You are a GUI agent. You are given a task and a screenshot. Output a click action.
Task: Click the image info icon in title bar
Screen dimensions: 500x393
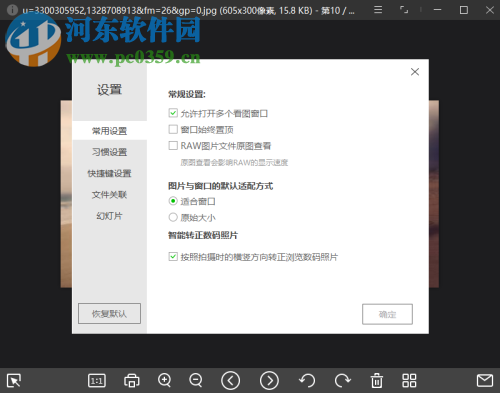point(12,10)
